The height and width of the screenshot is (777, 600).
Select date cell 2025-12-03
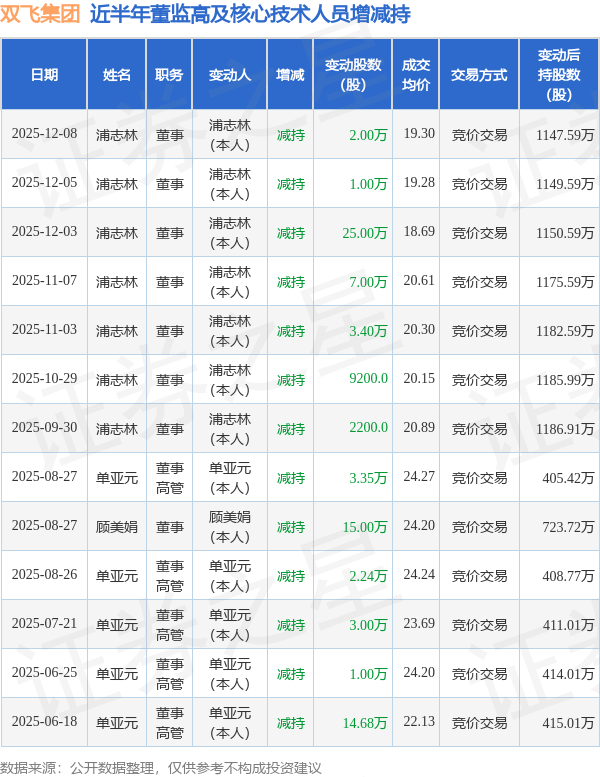(44, 232)
